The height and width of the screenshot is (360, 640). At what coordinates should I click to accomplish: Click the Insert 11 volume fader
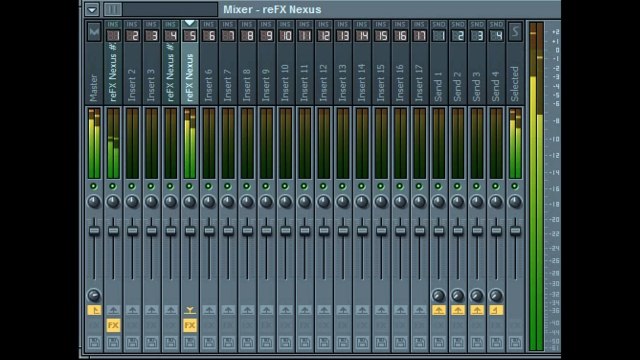(304, 231)
